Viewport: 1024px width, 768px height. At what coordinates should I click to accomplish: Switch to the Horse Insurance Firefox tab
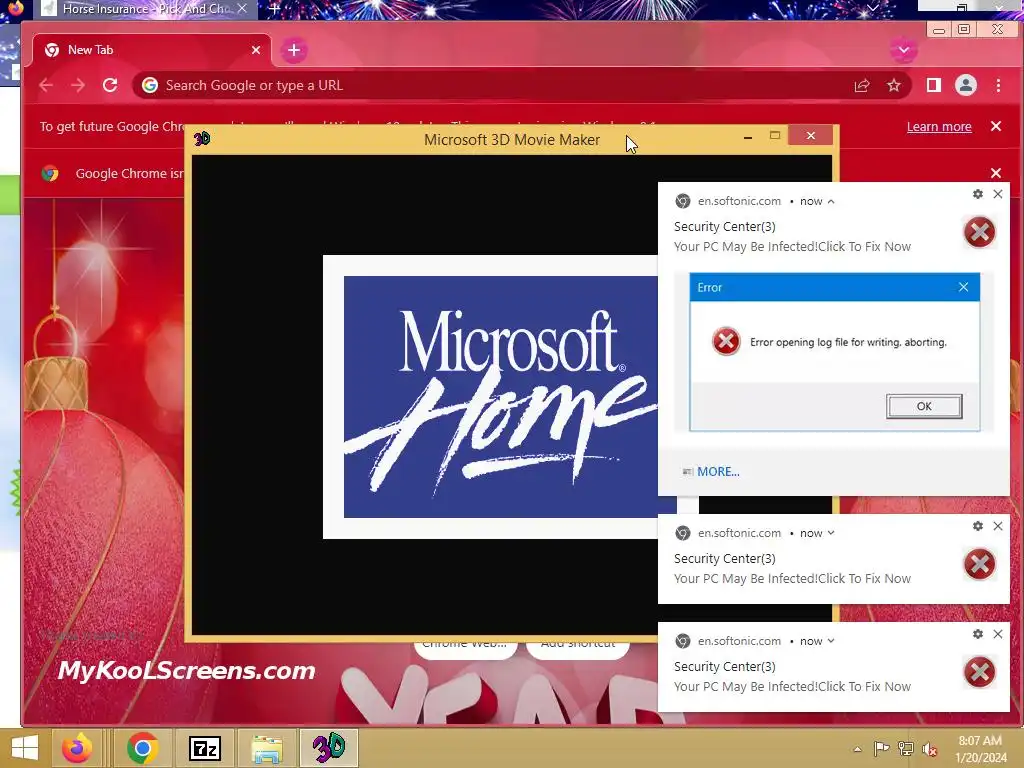(x=146, y=8)
